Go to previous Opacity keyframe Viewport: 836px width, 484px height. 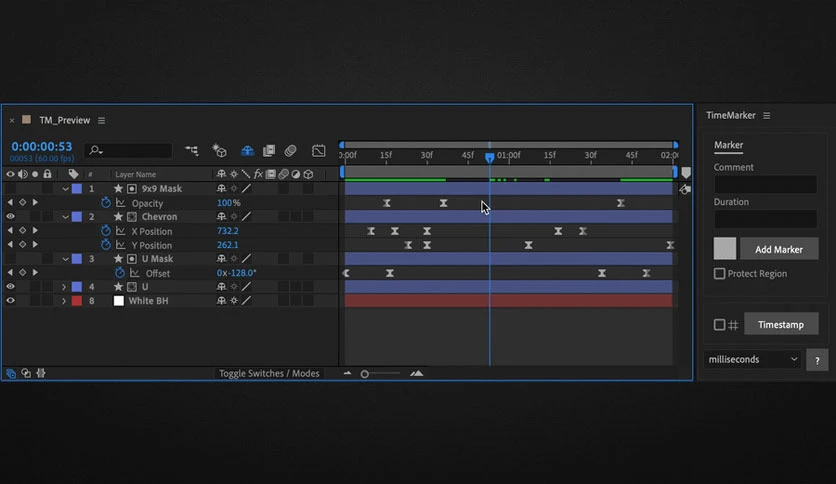[x=10, y=203]
